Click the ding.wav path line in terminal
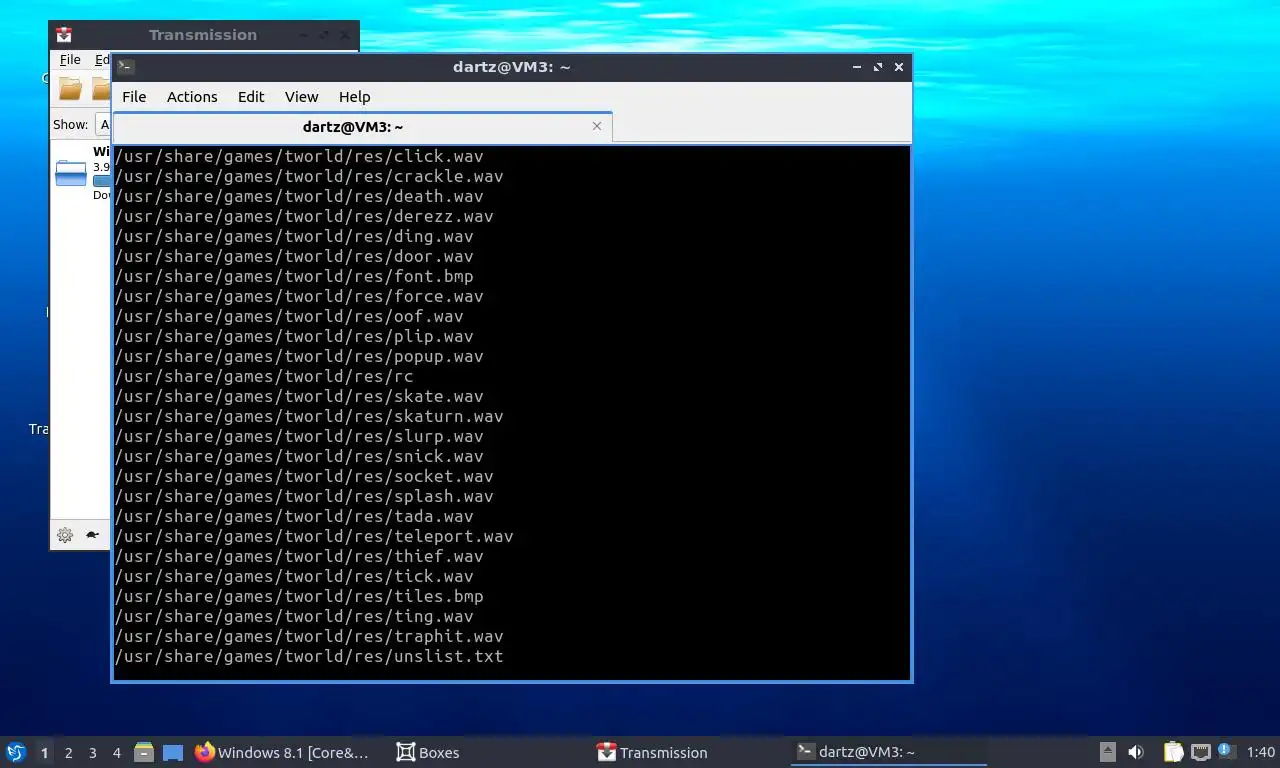Image resolution: width=1280 pixels, height=768 pixels. click(294, 237)
